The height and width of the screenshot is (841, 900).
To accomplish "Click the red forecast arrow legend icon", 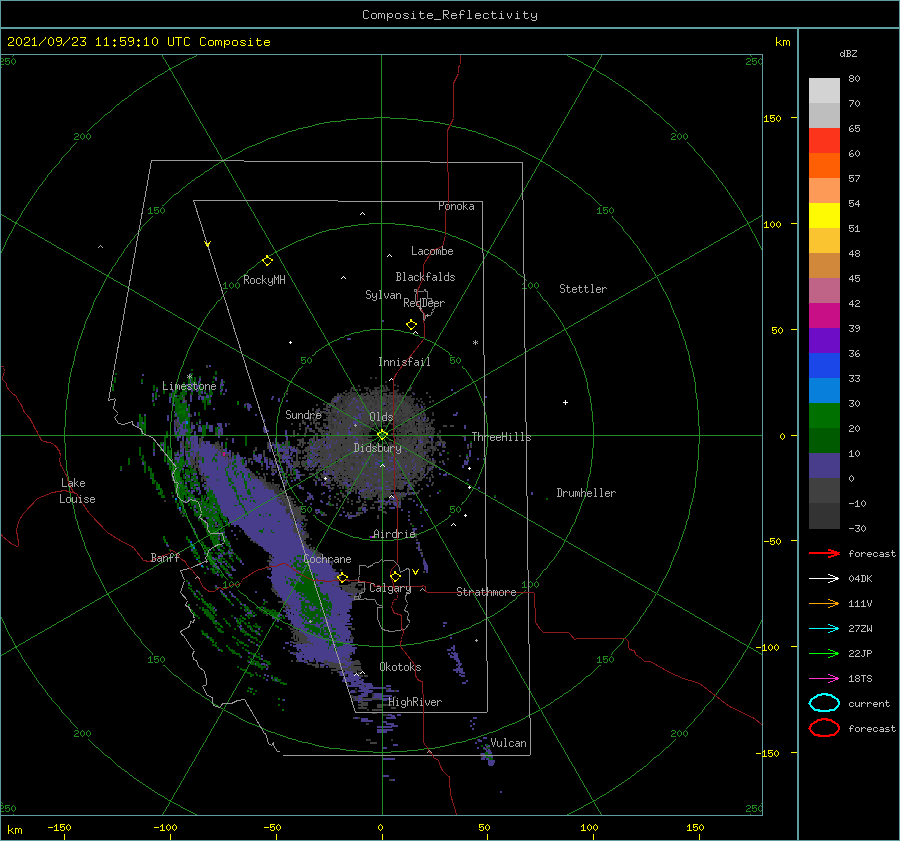I will coord(824,553).
